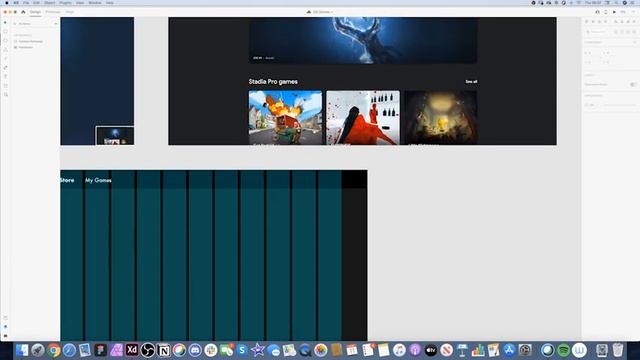Open Adobe XD from the Dock
This screenshot has width=640, height=360.
tap(132, 350)
